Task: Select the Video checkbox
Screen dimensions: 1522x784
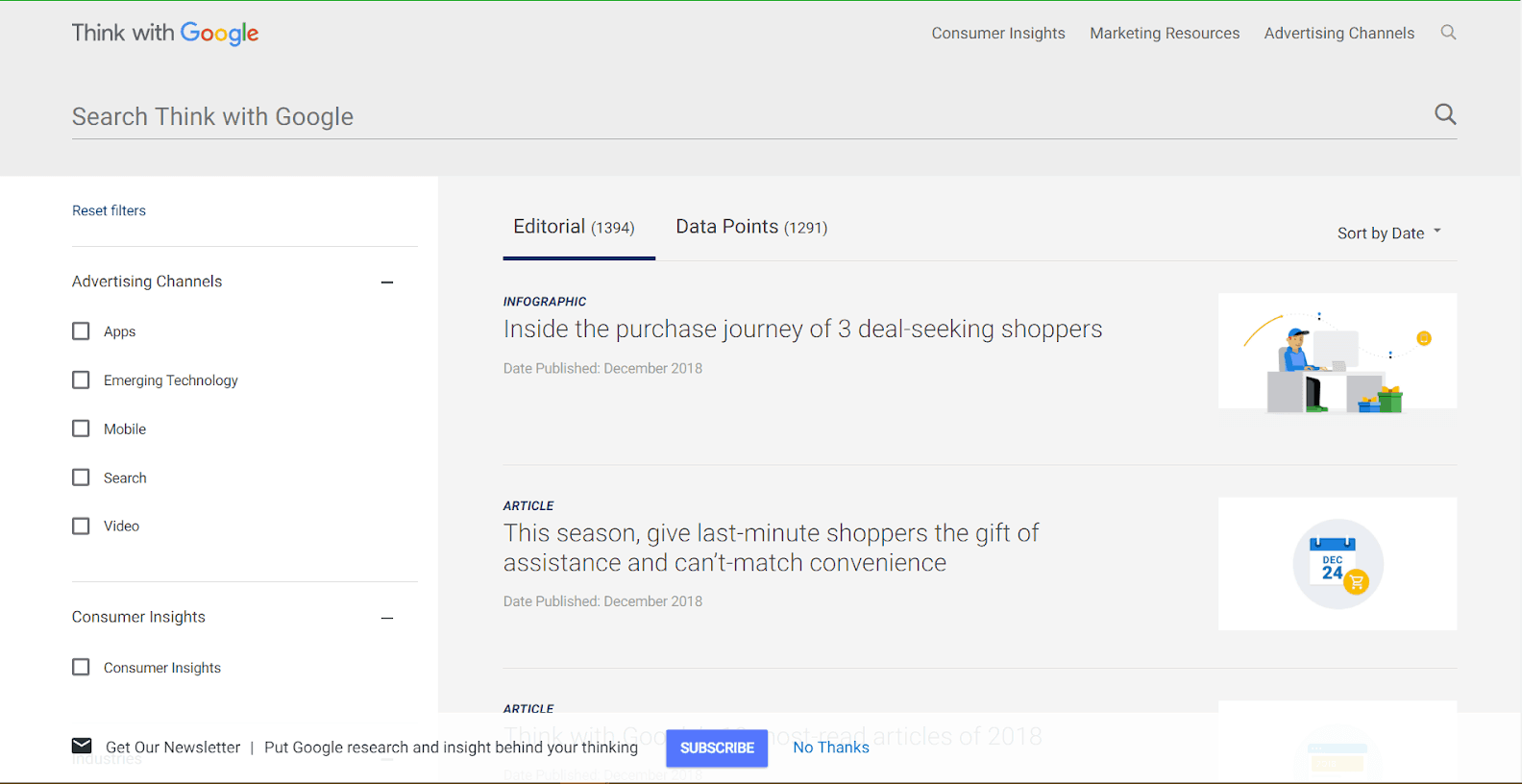Action: 81,526
